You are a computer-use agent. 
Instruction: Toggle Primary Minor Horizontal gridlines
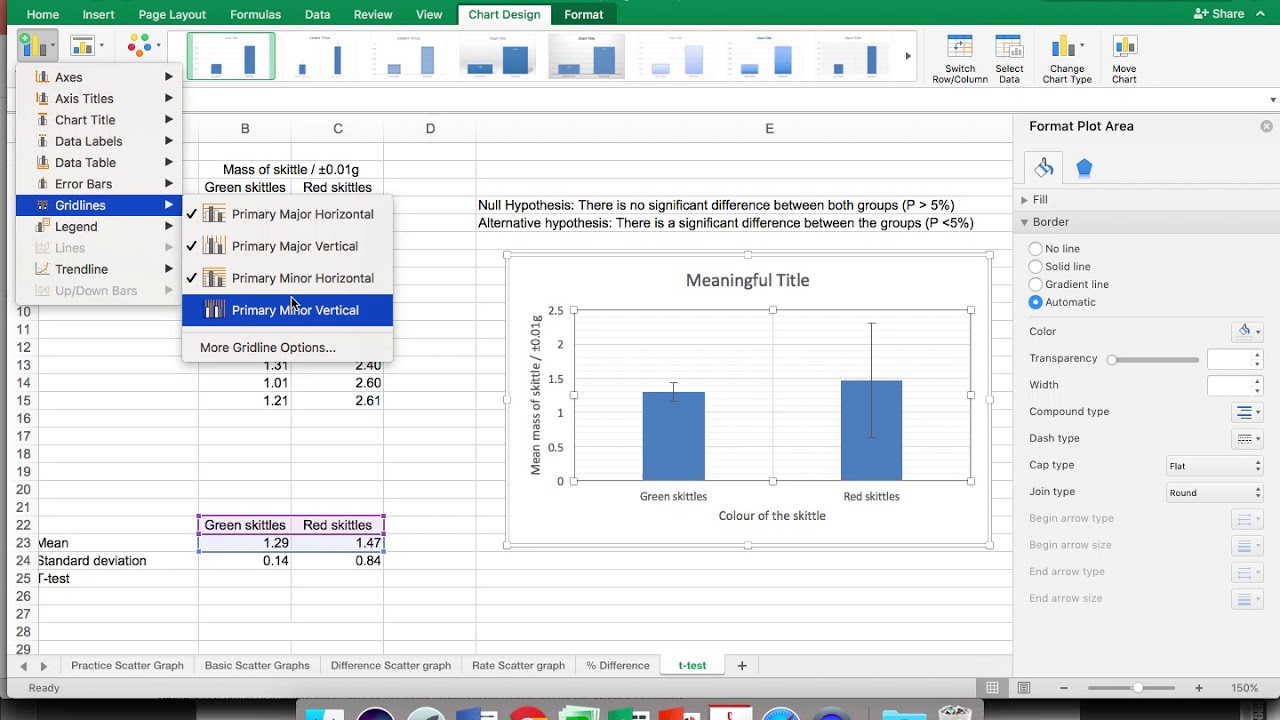point(288,278)
